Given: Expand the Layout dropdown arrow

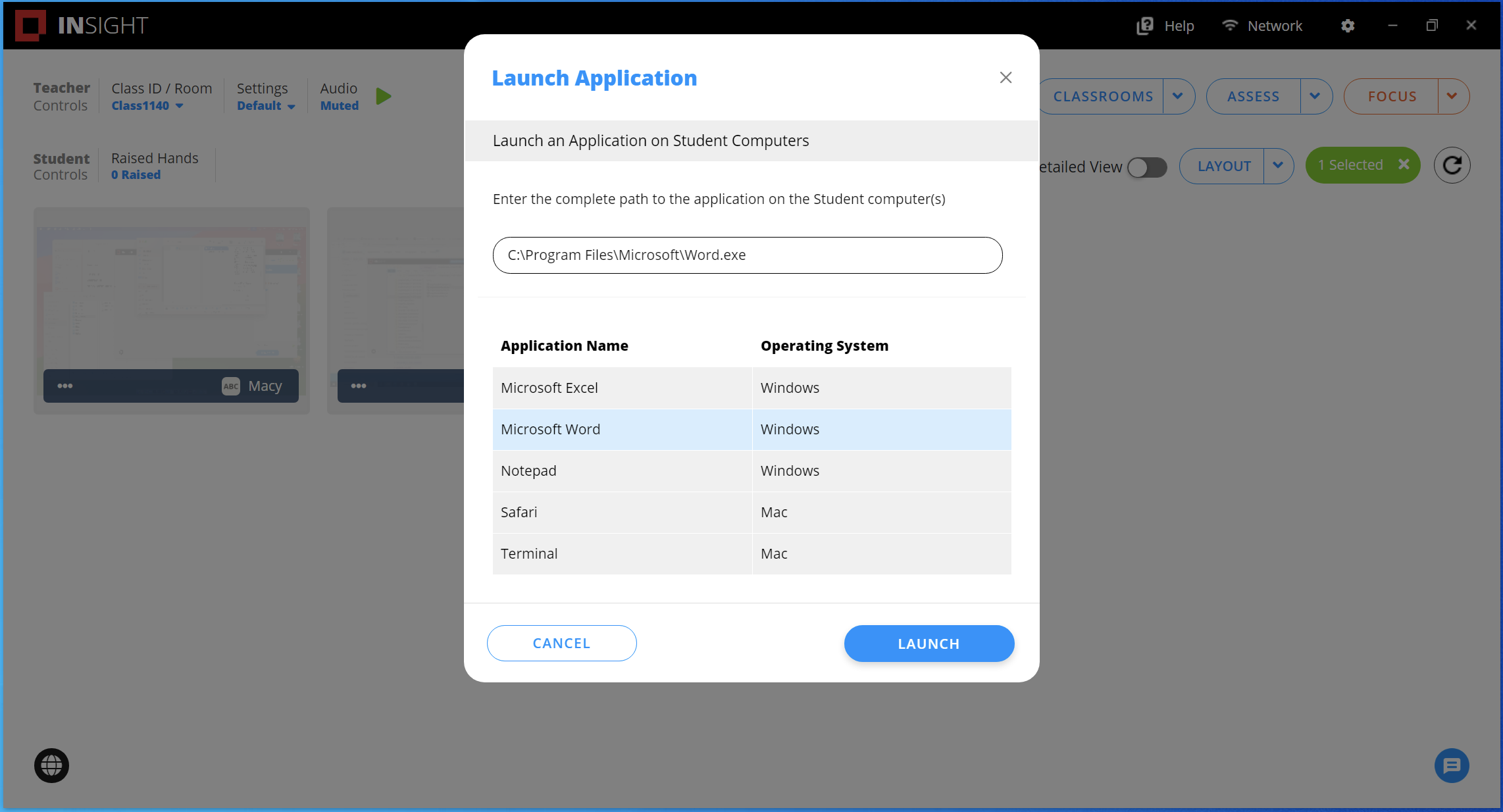Looking at the screenshot, I should (x=1278, y=166).
